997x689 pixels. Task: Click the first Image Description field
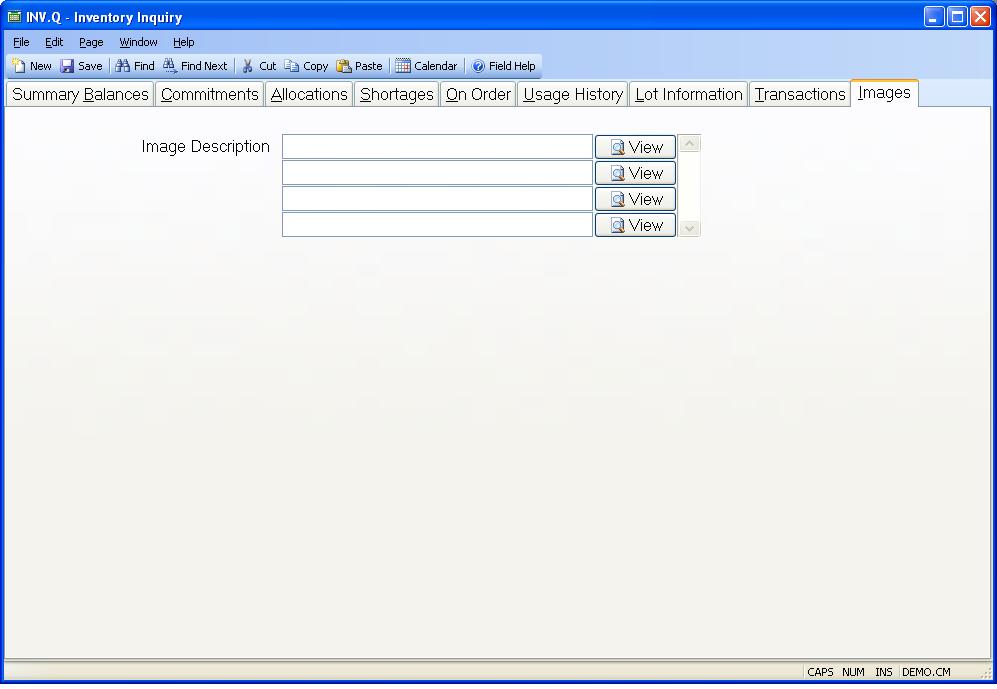(x=437, y=147)
